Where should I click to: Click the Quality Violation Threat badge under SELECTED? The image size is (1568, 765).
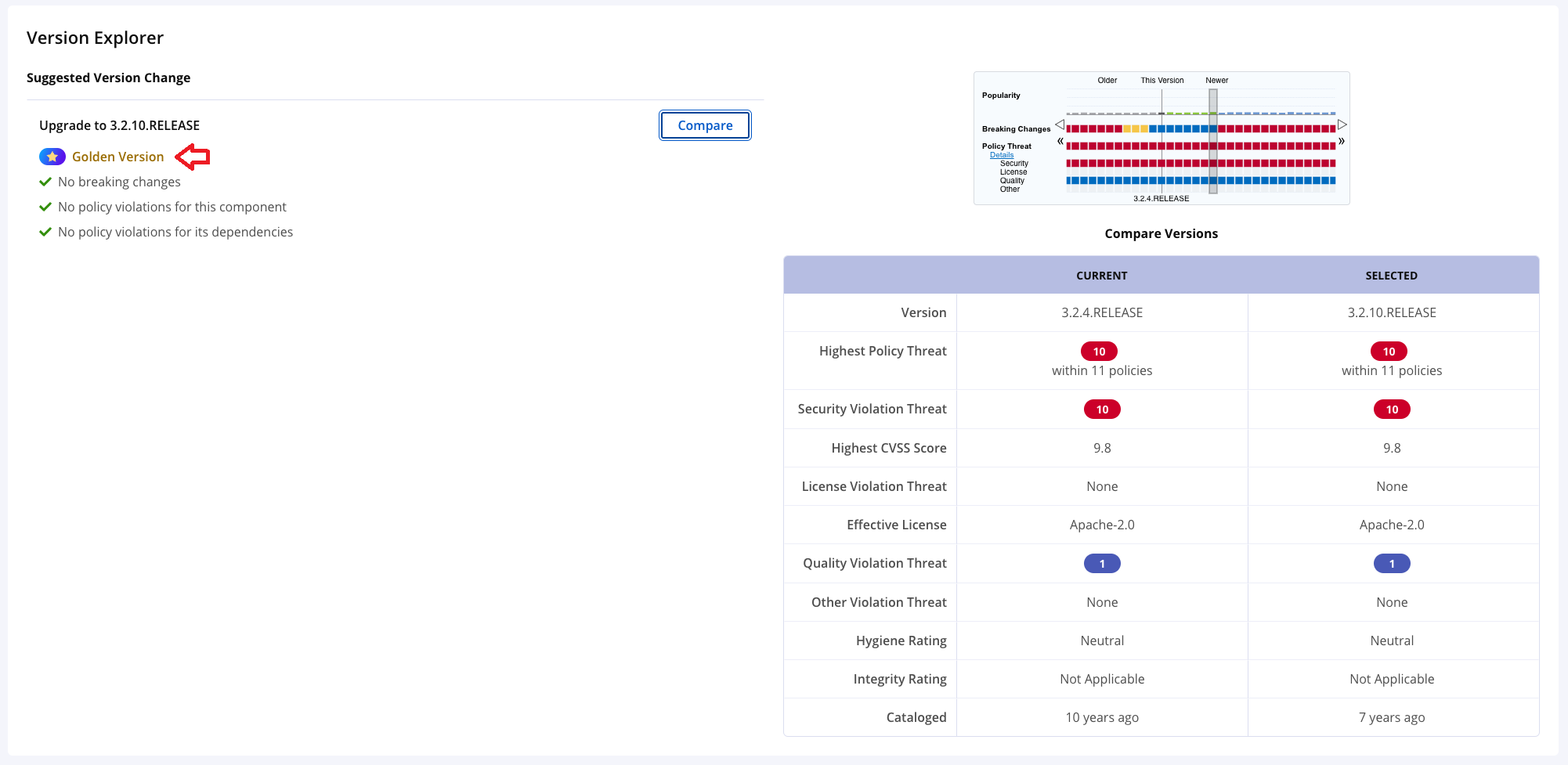(1392, 564)
